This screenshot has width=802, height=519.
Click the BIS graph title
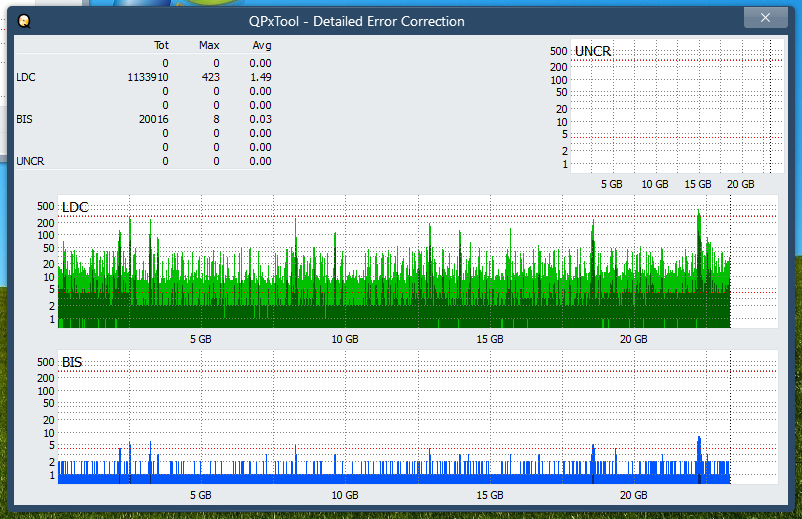click(72, 363)
